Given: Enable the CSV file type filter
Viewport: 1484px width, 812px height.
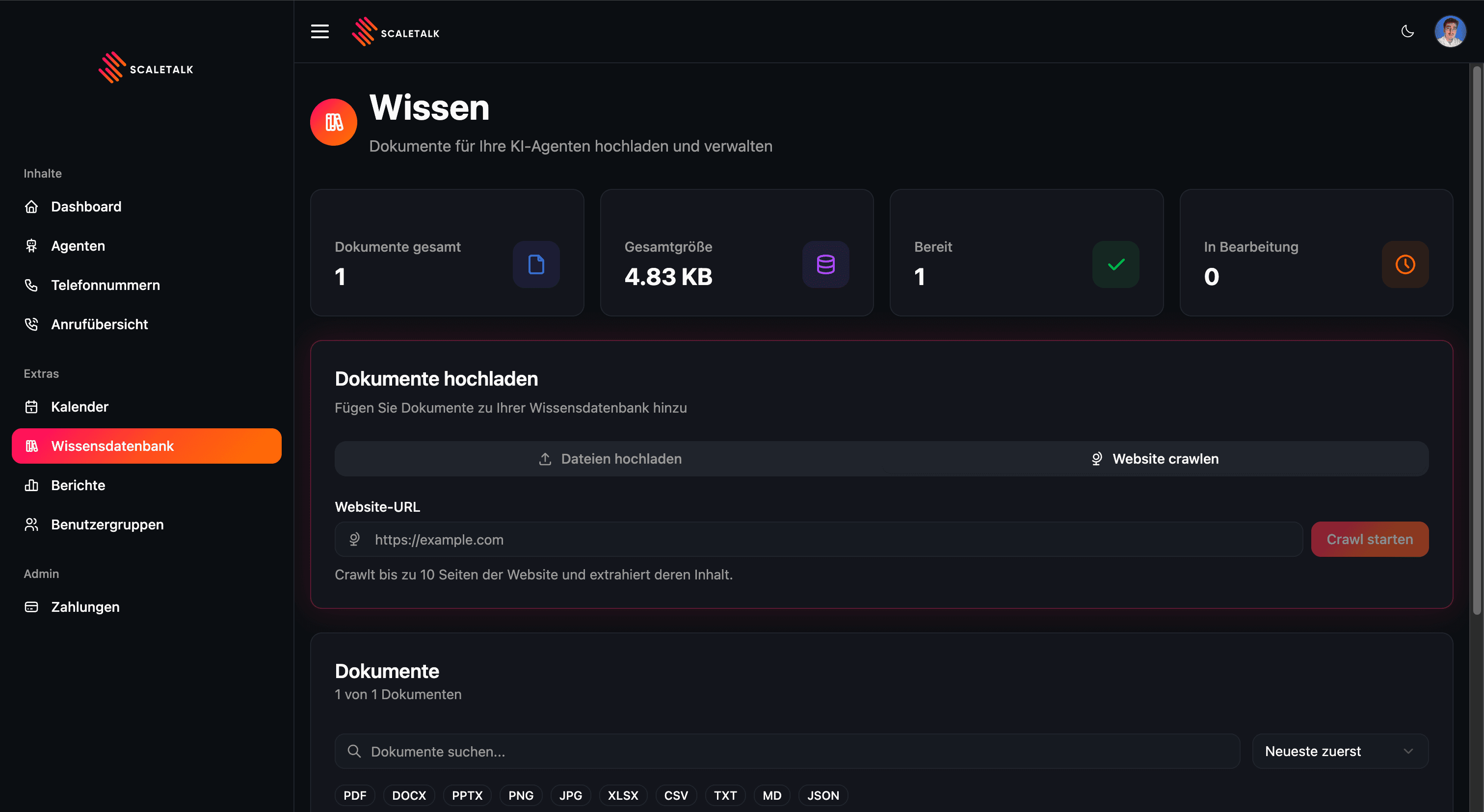Looking at the screenshot, I should pos(676,795).
